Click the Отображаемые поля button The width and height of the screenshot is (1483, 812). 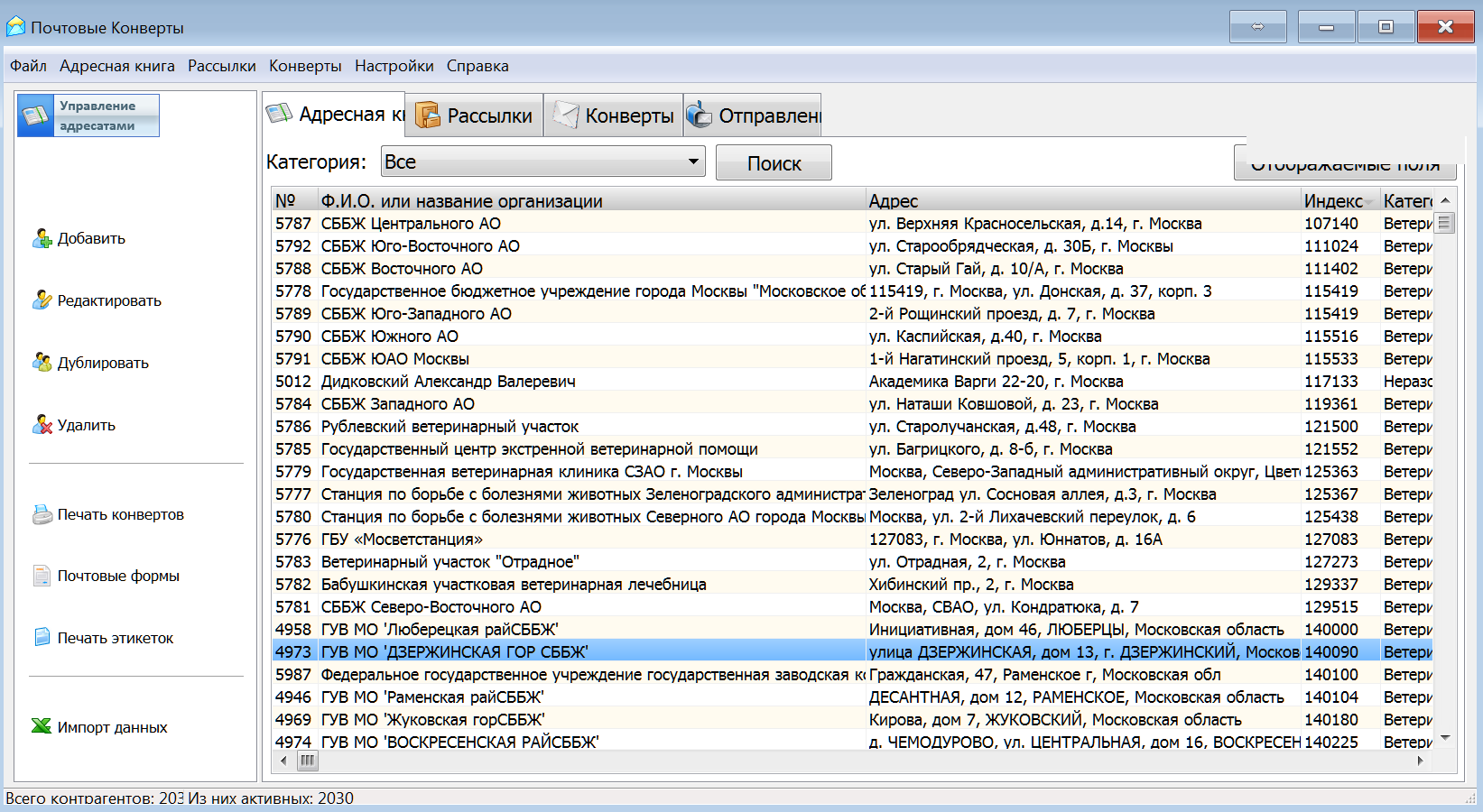pos(1345,163)
